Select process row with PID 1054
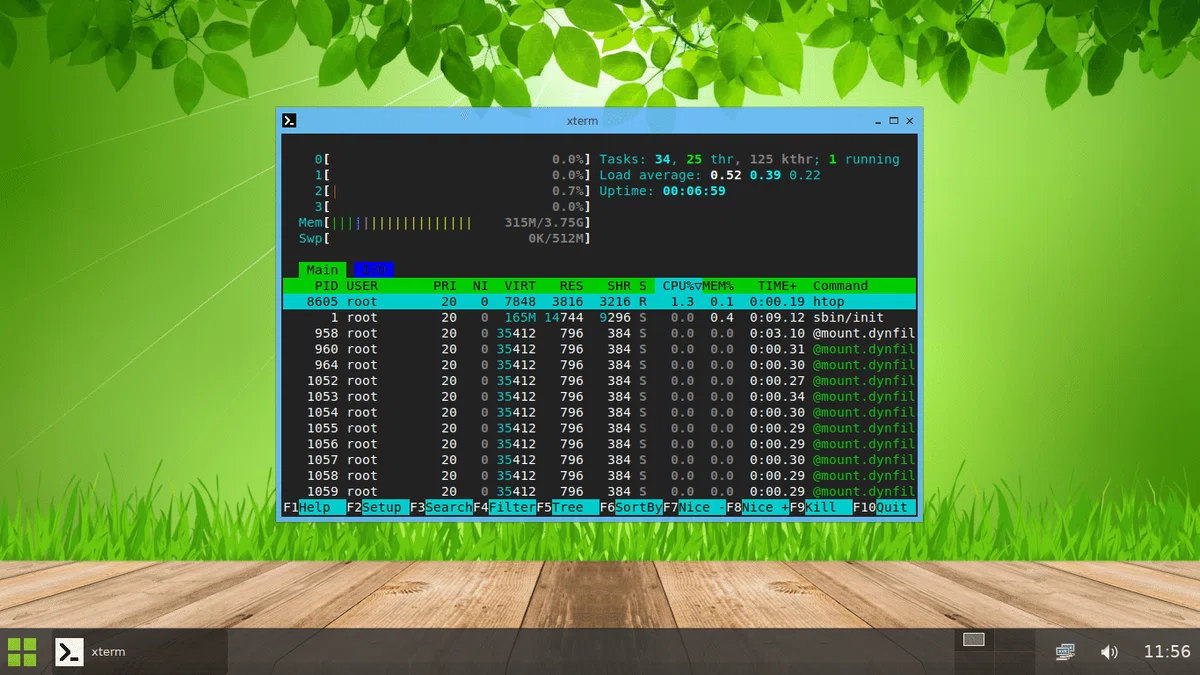The width and height of the screenshot is (1200, 675). point(599,412)
